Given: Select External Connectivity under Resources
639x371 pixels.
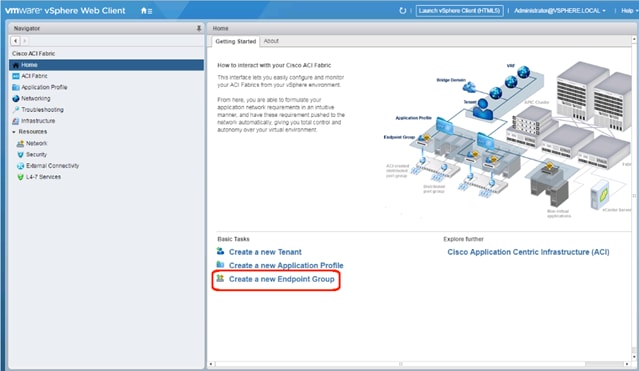Looking at the screenshot, I should coord(53,166).
